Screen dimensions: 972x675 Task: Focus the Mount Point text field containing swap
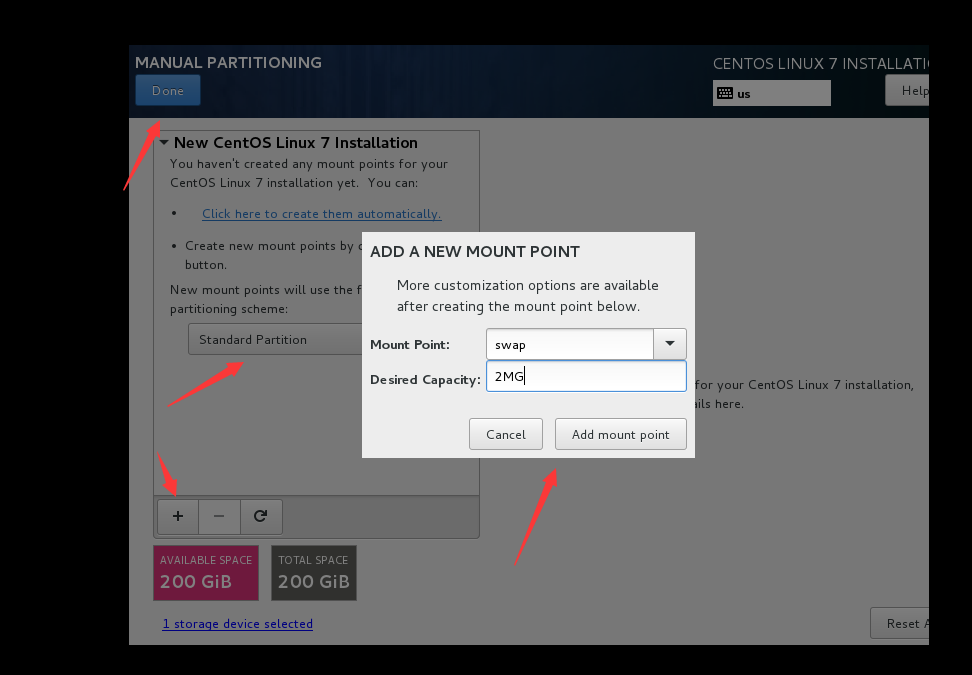tap(570, 344)
